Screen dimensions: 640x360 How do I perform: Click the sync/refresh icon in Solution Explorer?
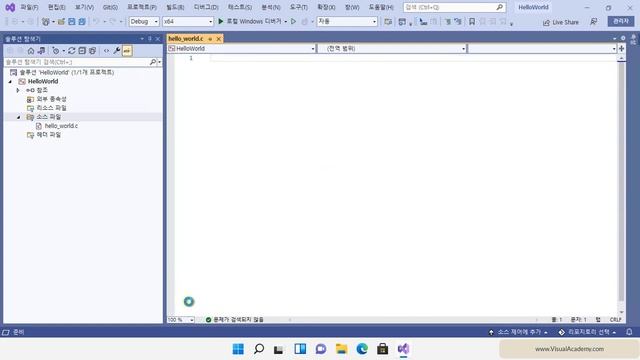(71, 51)
